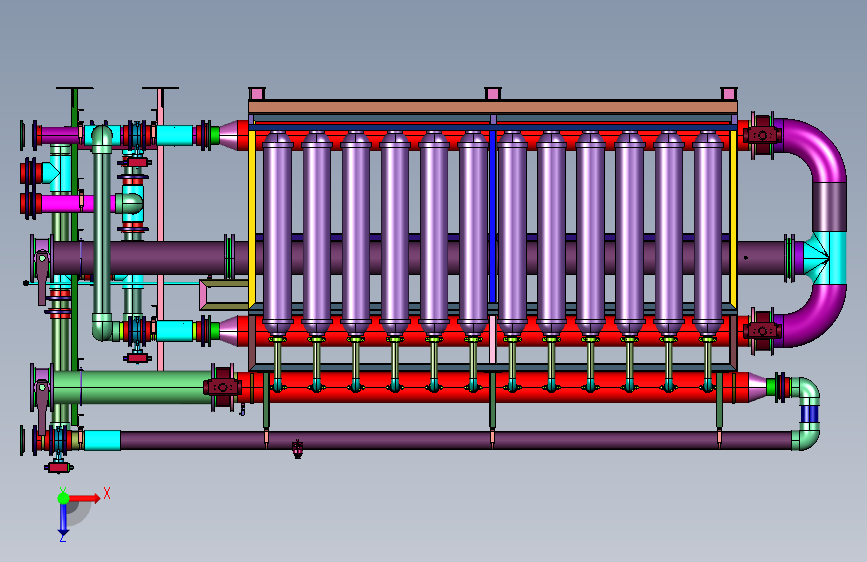The width and height of the screenshot is (867, 562).
Task: Pick the lever handle on the central purple pipe
Action: 42,278
